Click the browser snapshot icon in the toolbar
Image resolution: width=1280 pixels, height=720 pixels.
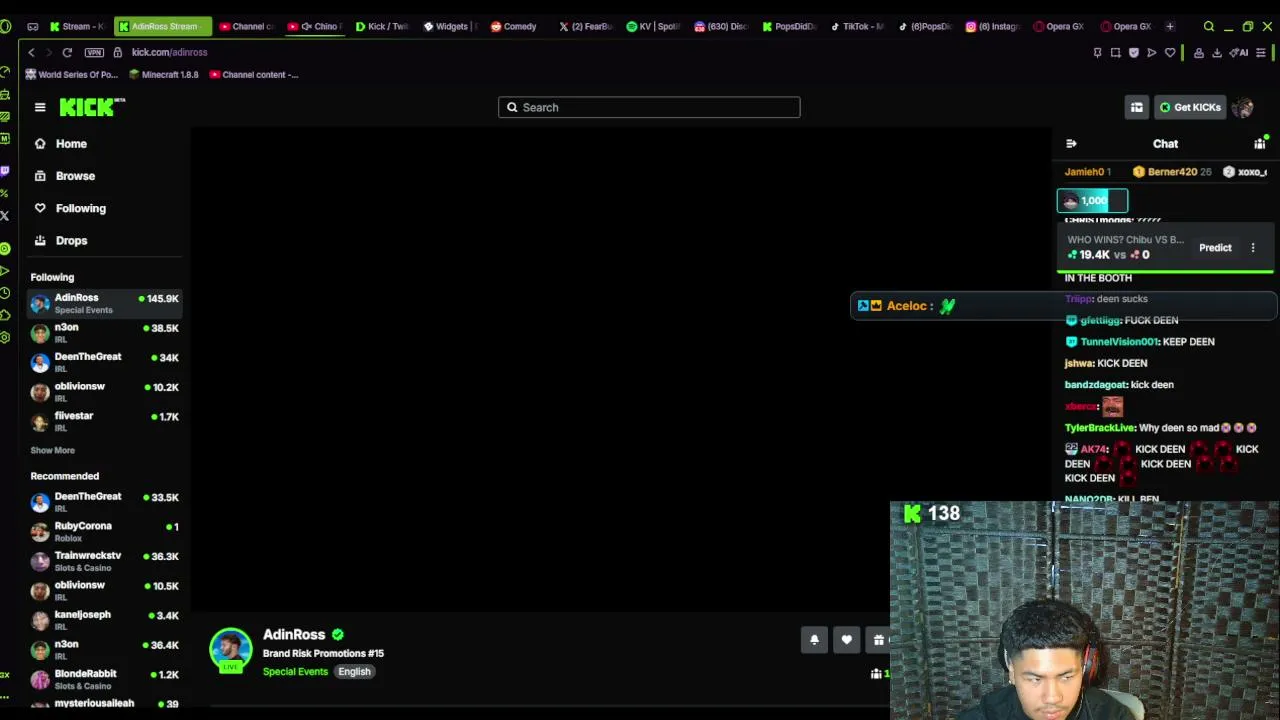(x=1116, y=52)
